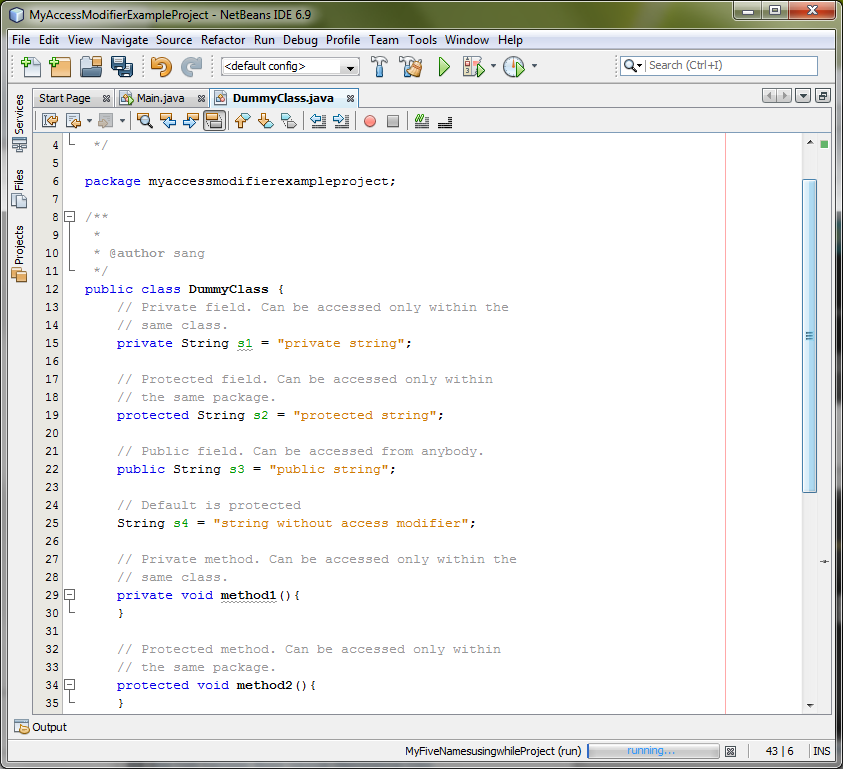Image resolution: width=843 pixels, height=769 pixels.
Task: Collapse the method1 code fold
Action: click(70, 595)
